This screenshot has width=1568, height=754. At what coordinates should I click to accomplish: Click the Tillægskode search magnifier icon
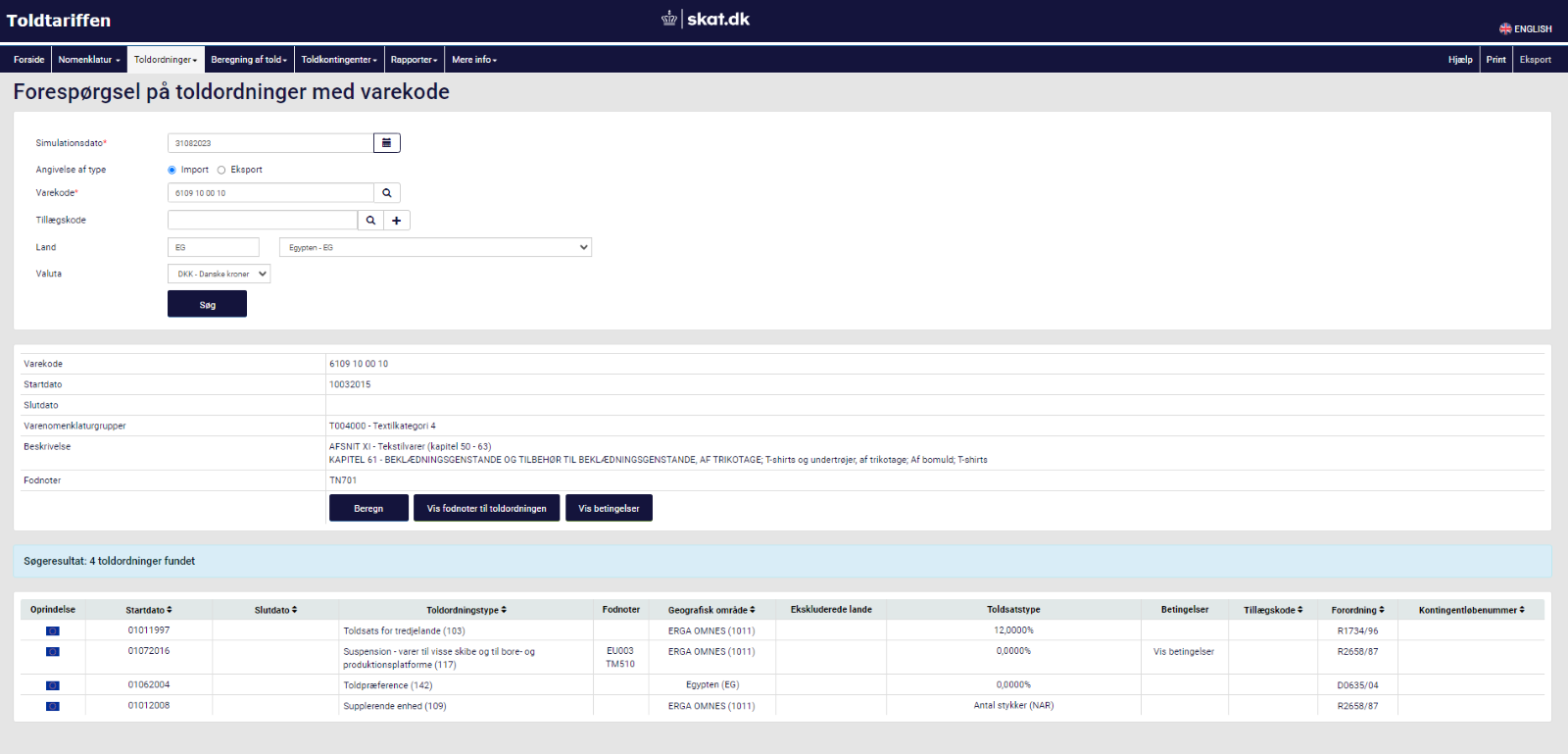tap(370, 221)
